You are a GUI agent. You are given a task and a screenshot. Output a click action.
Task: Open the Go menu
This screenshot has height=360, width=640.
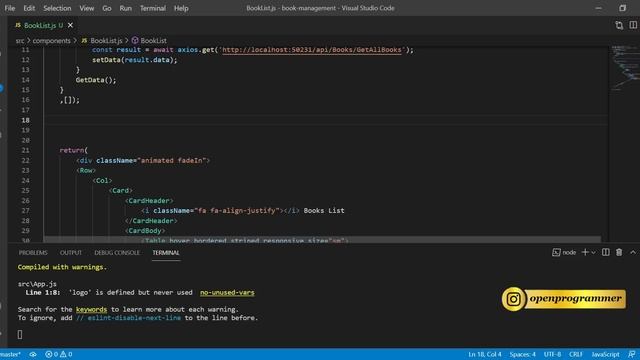point(107,8)
